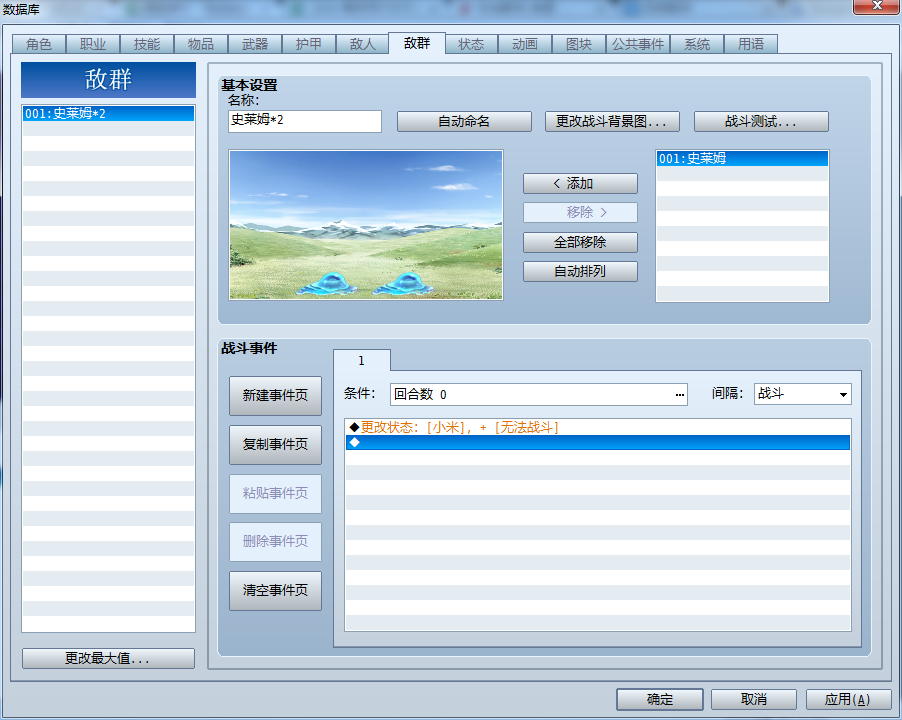
Task: Click the 自动命名 button
Action: pos(464,121)
